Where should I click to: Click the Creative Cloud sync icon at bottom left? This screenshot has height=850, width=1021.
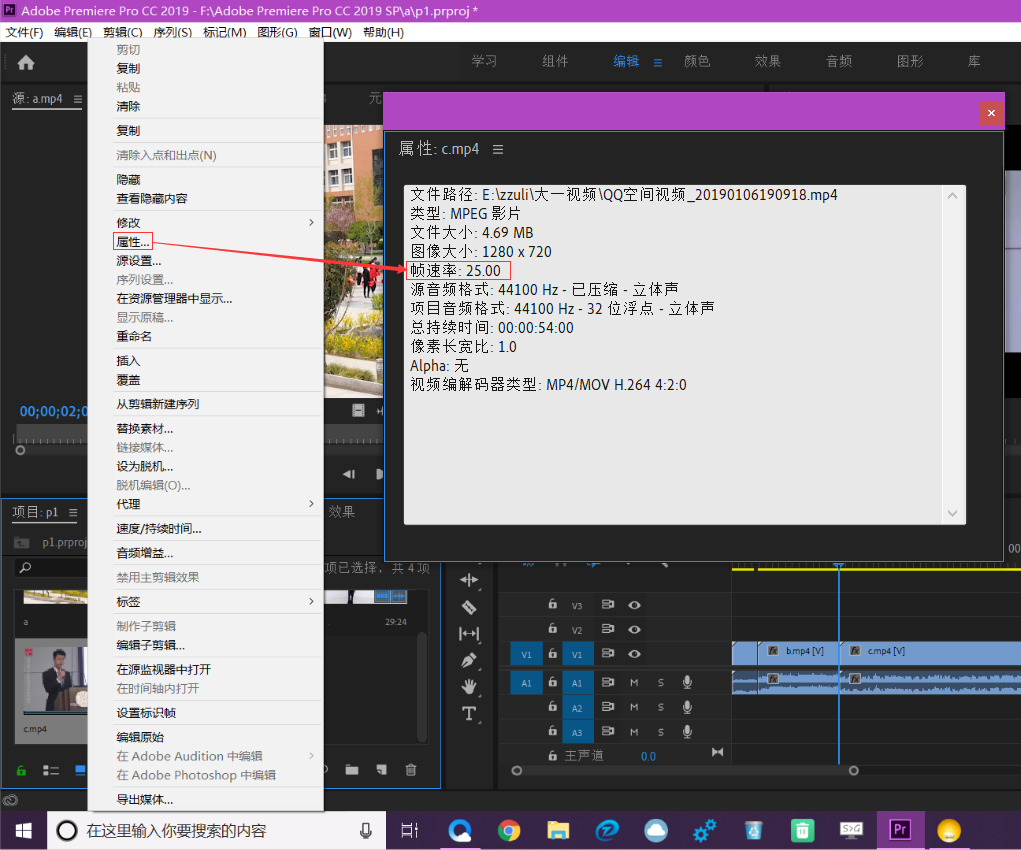click(10, 800)
